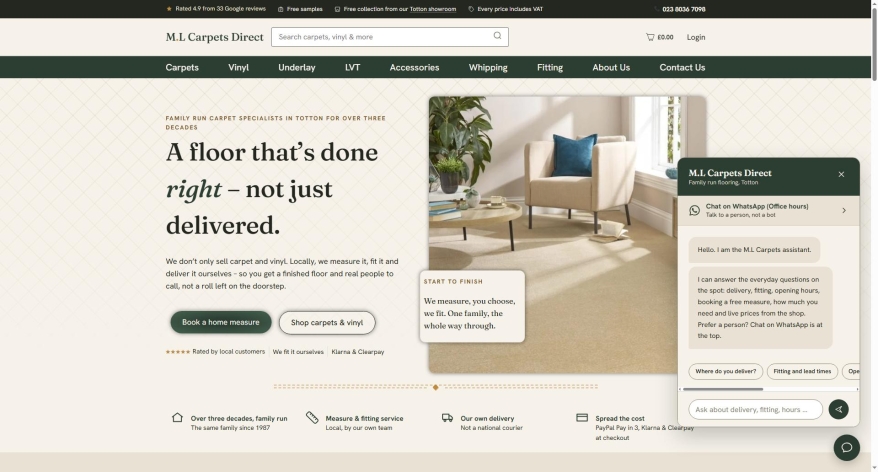878x472 pixels.
Task: Open the LVT menu
Action: click(x=352, y=67)
